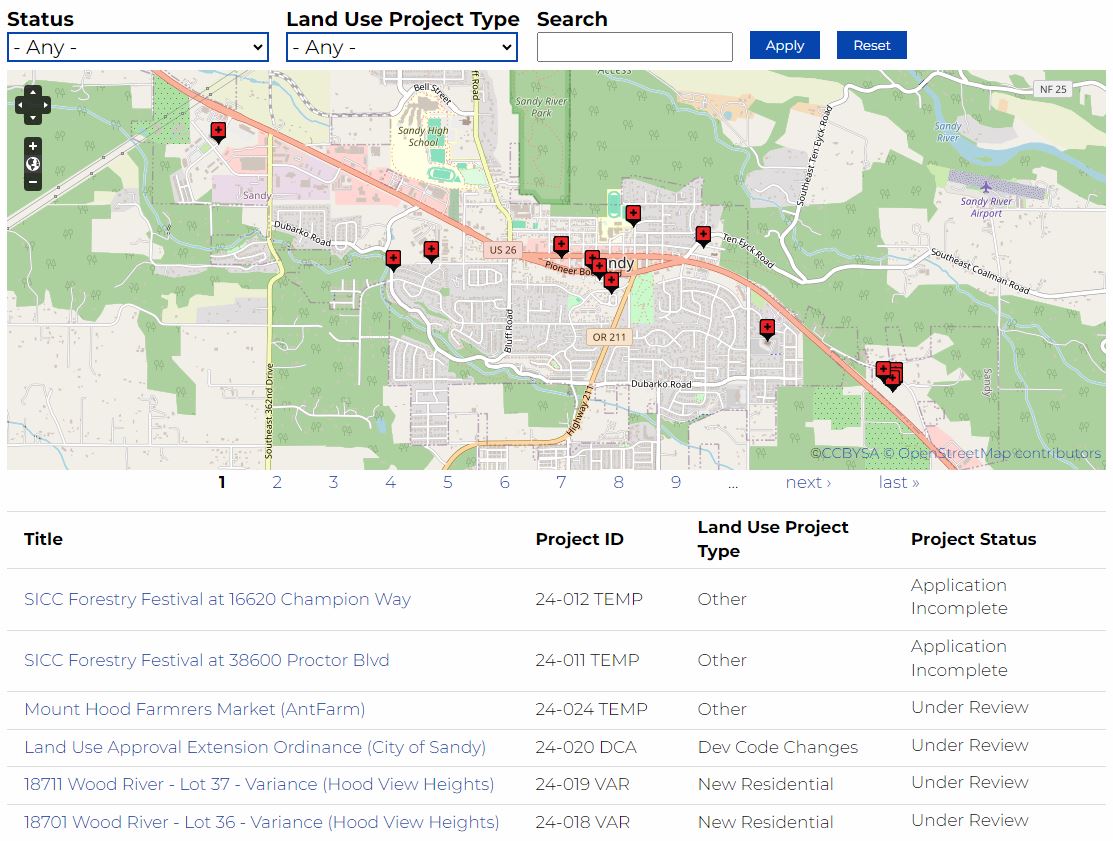The image size is (1113, 841).
Task: Pan the map up with the arrow
Action: [32, 93]
